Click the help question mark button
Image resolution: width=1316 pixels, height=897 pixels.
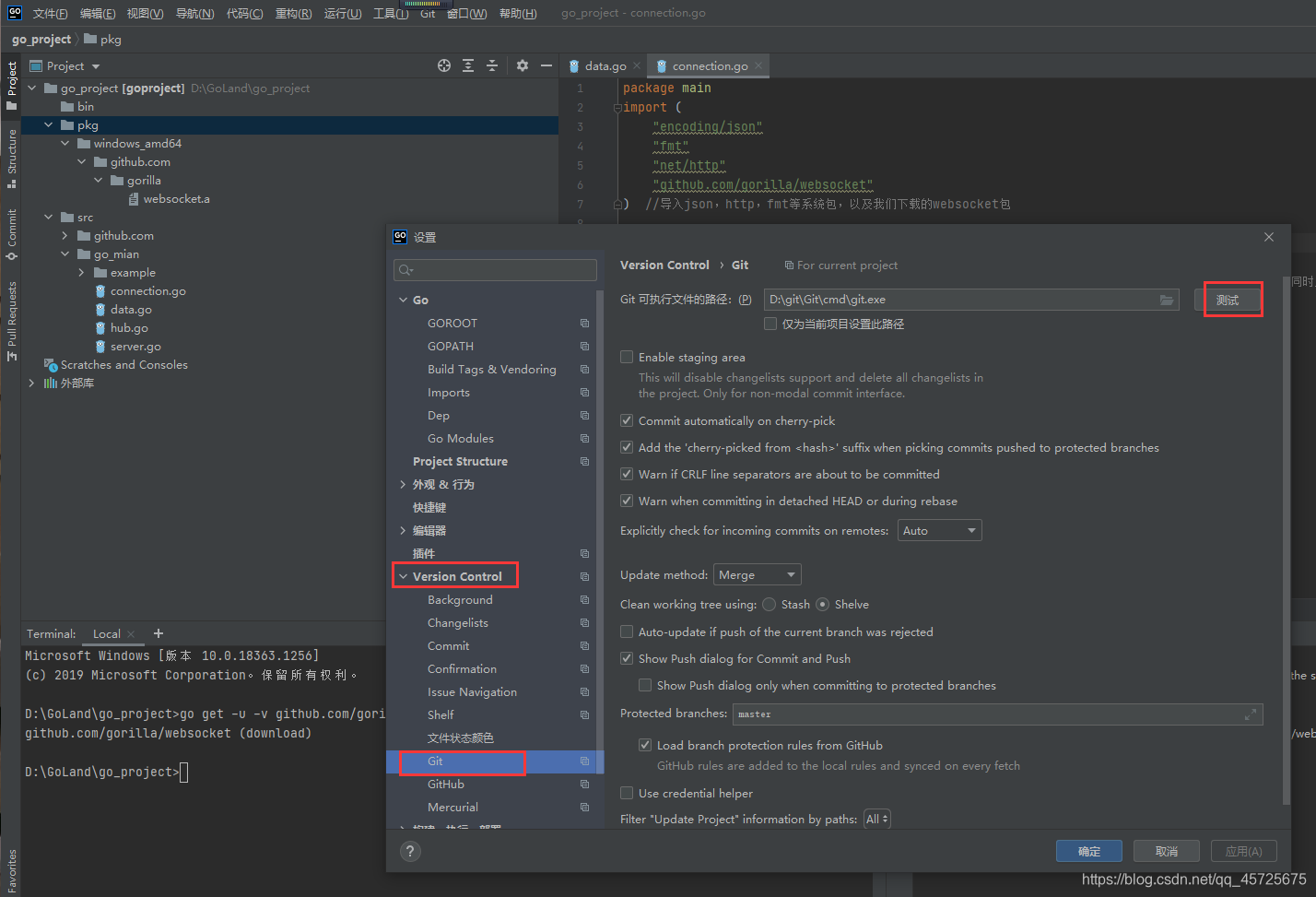[x=411, y=852]
